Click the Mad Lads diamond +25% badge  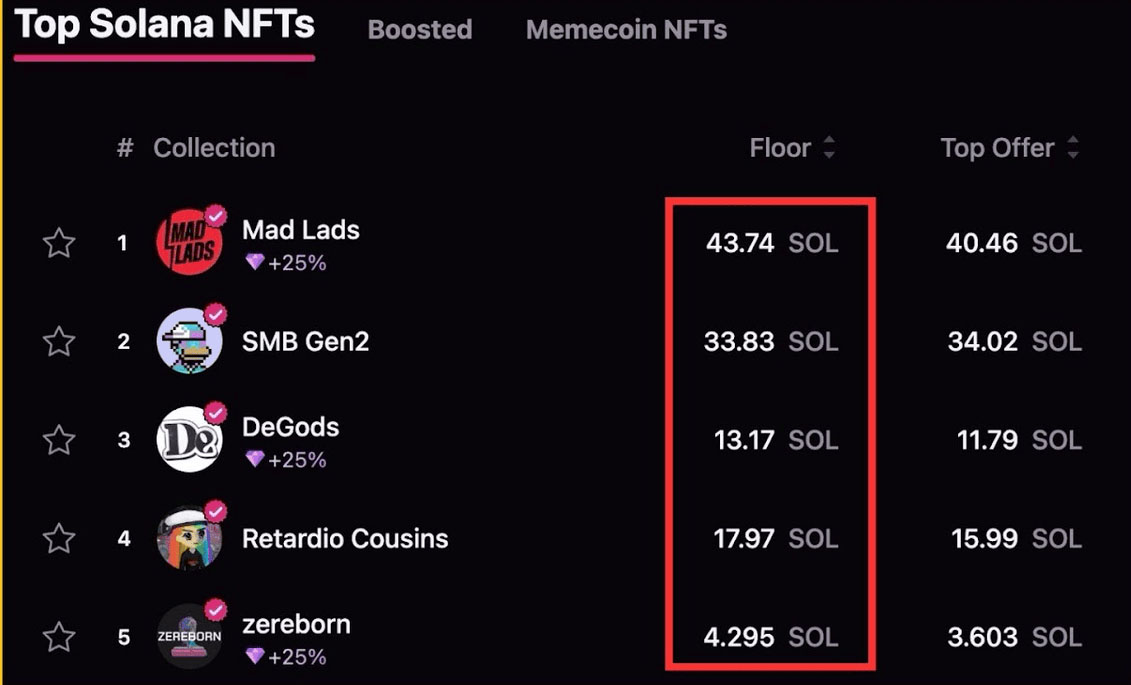pos(286,263)
